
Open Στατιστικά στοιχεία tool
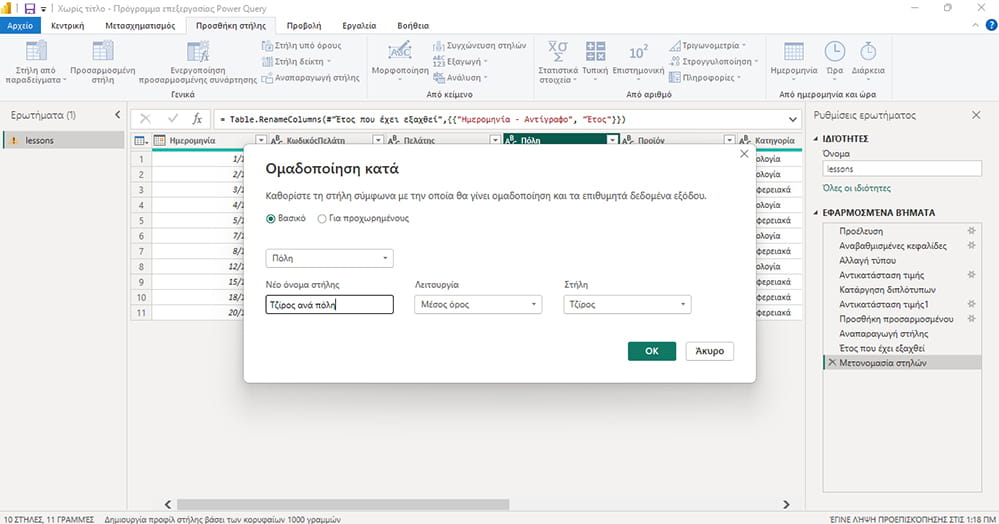click(557, 62)
